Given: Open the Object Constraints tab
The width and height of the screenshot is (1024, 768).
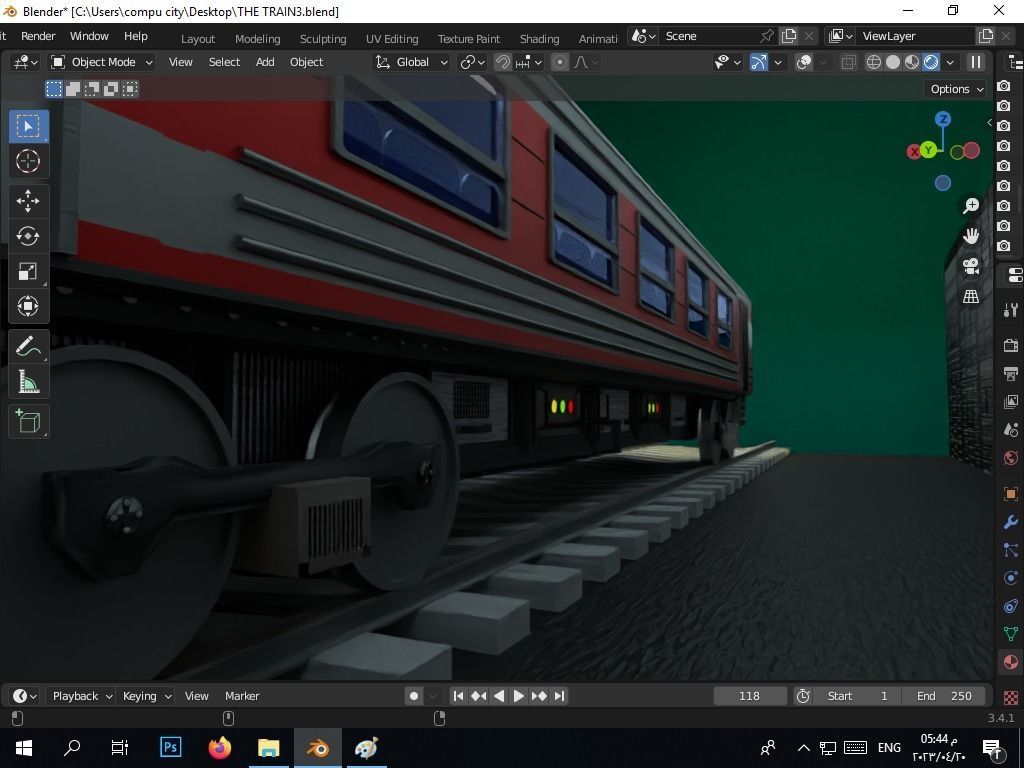Looking at the screenshot, I should 1011,606.
